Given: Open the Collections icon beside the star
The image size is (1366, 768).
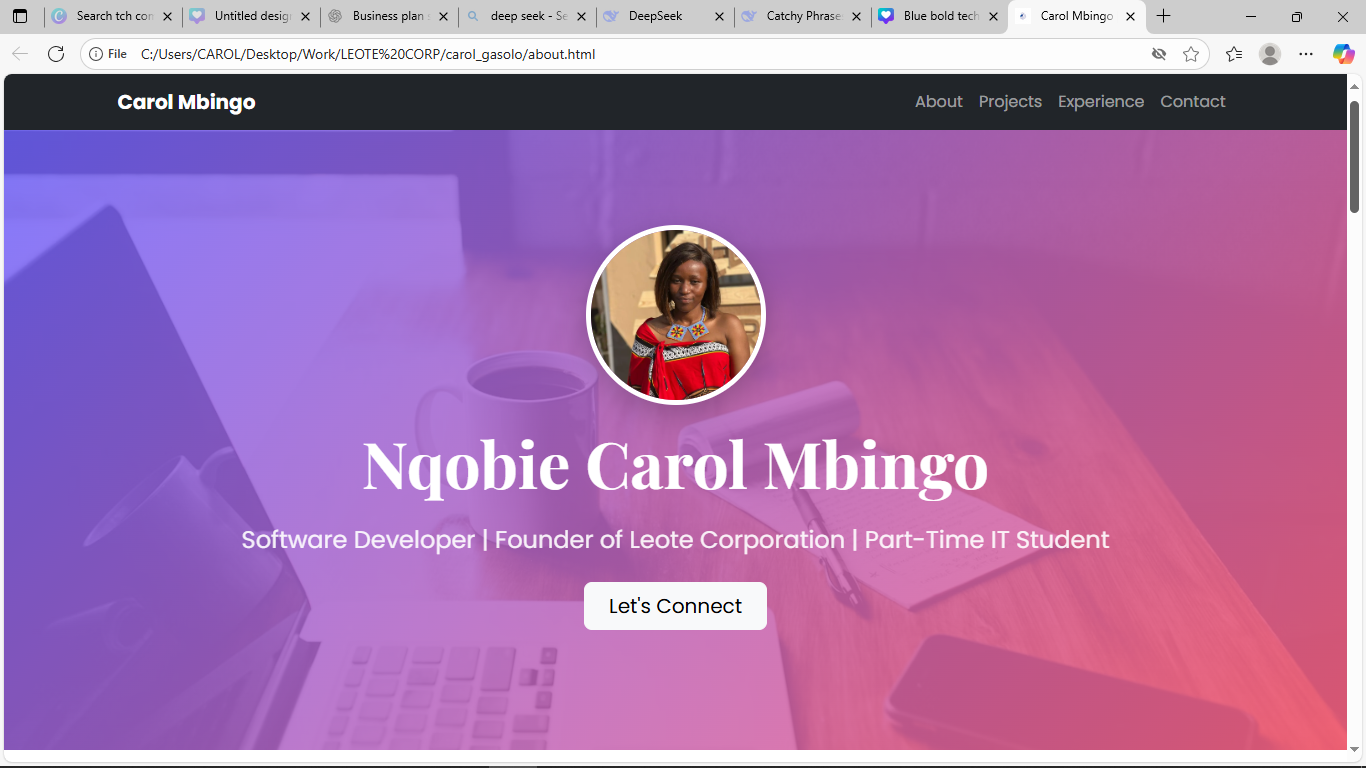Looking at the screenshot, I should pos(1233,54).
